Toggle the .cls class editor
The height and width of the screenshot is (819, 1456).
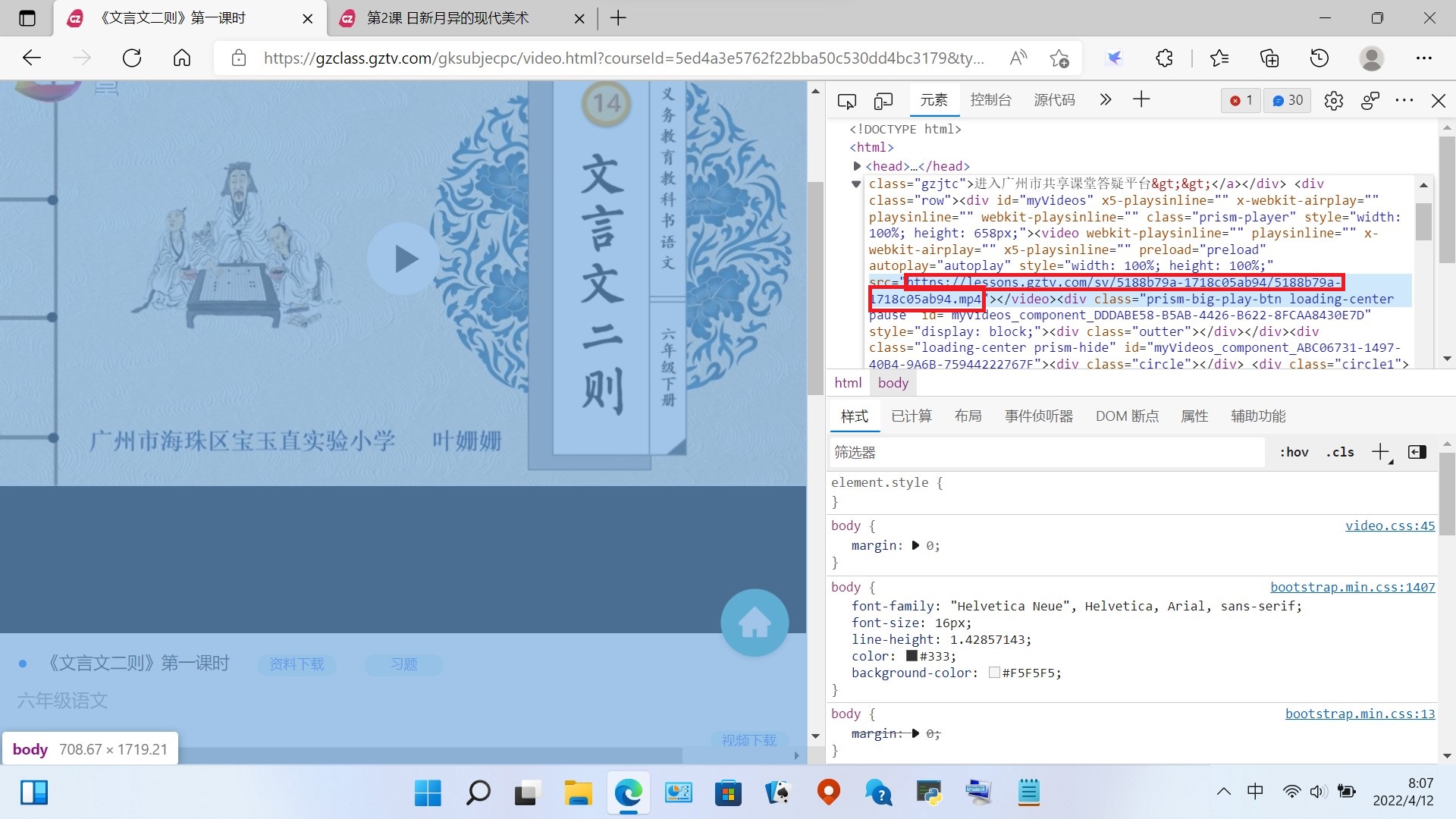pos(1340,453)
